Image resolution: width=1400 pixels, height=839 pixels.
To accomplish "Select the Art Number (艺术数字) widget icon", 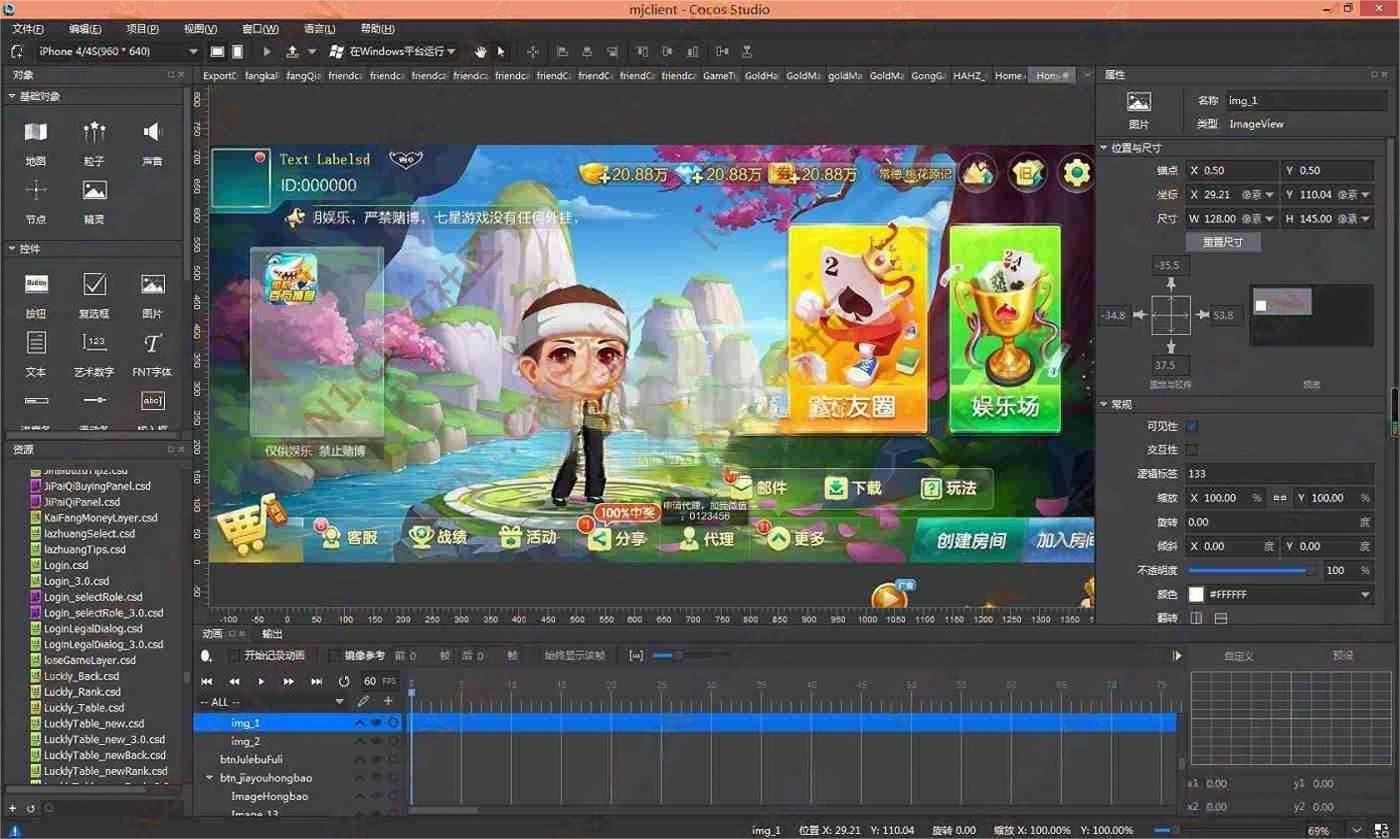I will (95, 343).
